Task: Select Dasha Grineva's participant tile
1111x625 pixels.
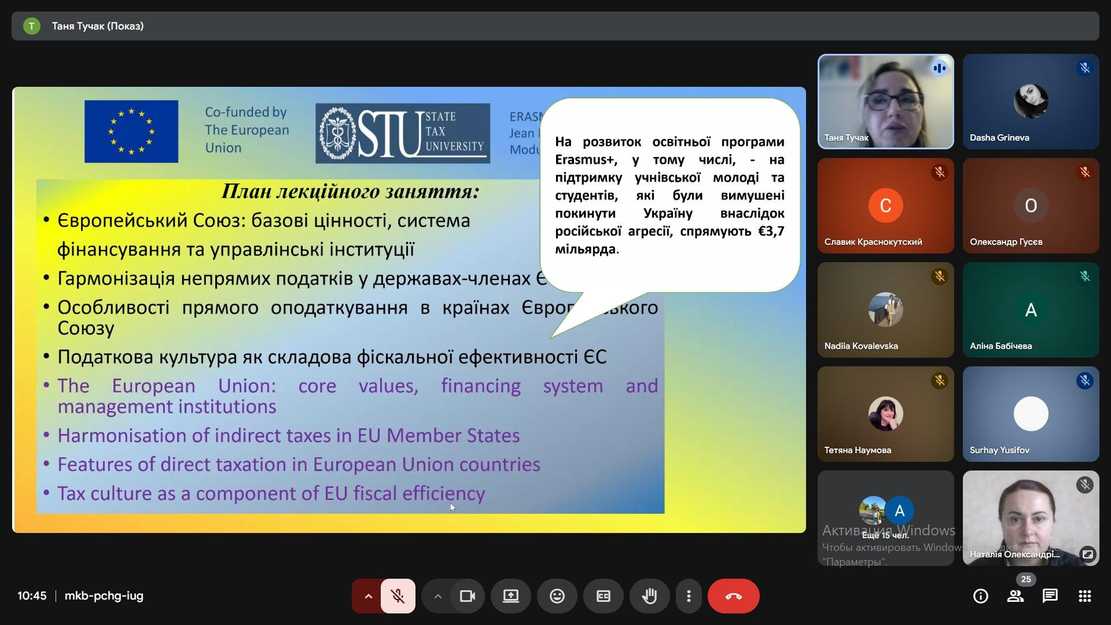Action: [x=1031, y=101]
